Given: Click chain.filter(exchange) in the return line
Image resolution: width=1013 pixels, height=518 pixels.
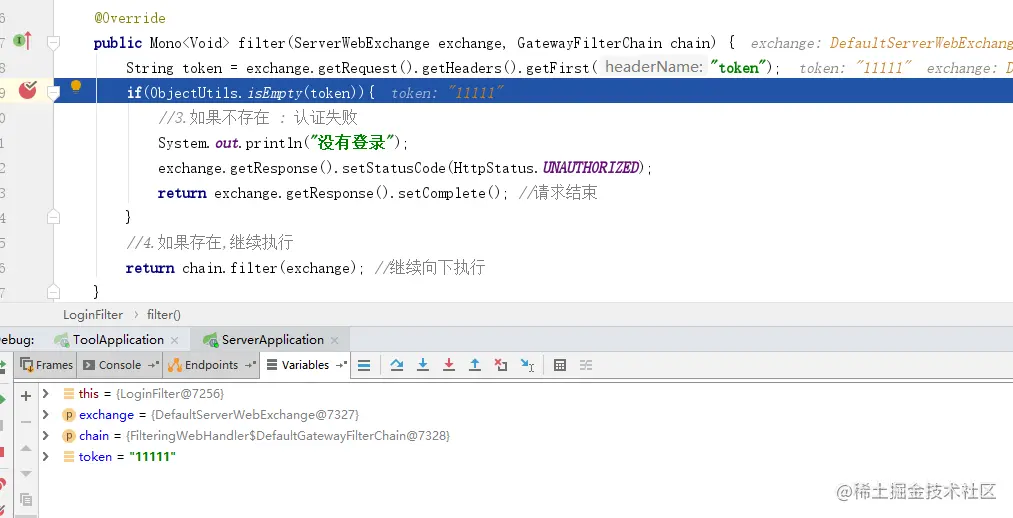Looking at the screenshot, I should tap(269, 268).
